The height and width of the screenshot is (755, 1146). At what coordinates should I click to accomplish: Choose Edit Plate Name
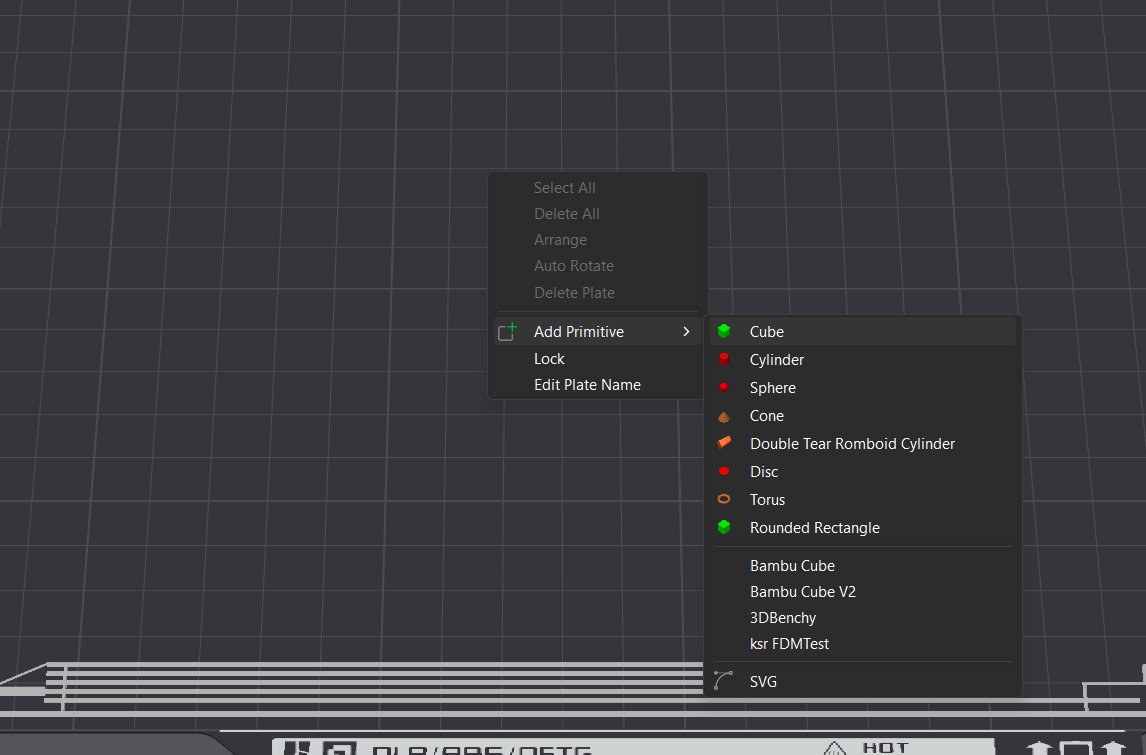pos(587,384)
